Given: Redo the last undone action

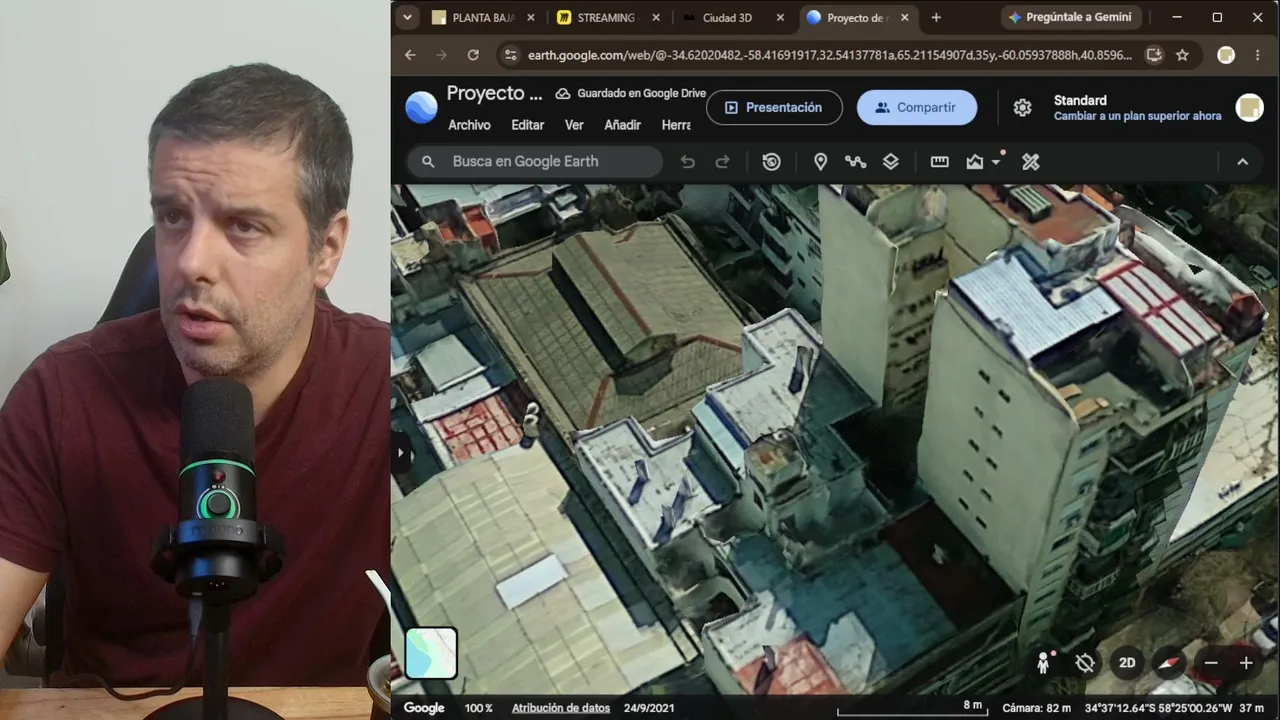Looking at the screenshot, I should pyautogui.click(x=722, y=162).
